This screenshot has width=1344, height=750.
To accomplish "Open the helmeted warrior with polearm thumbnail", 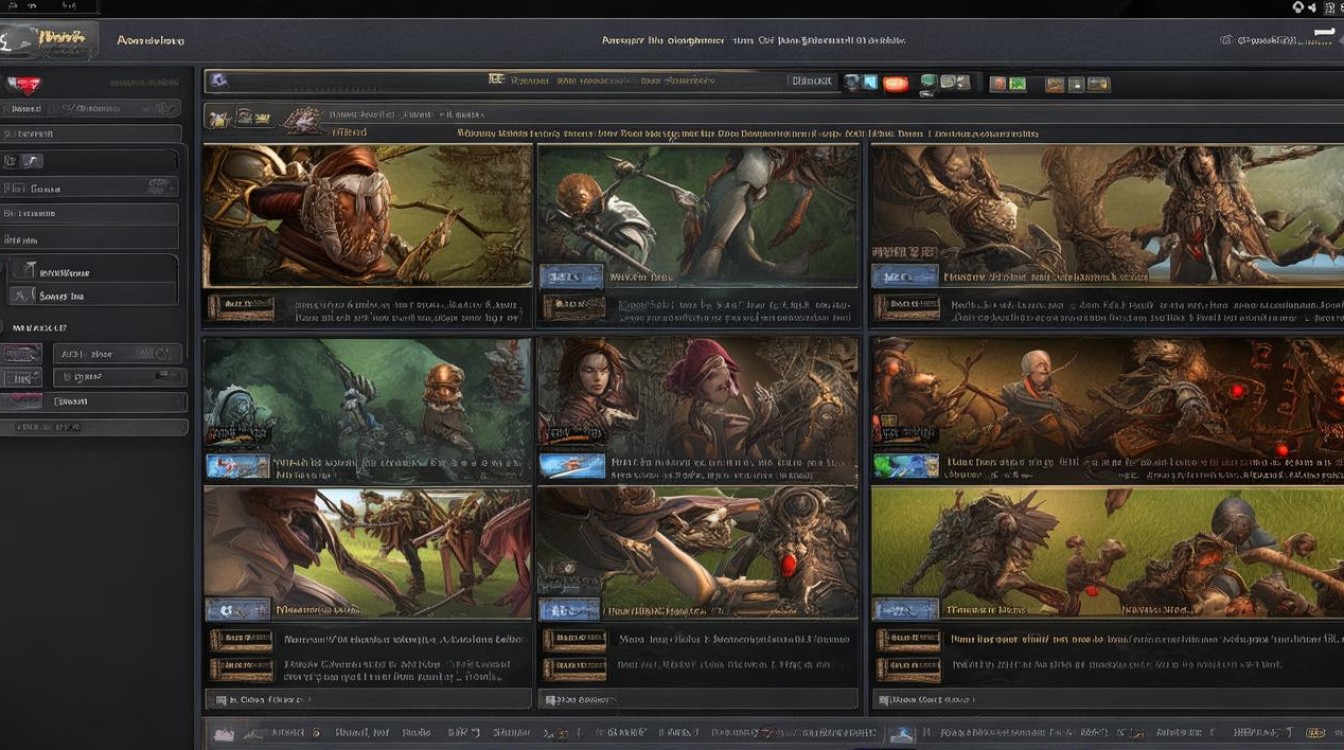I will click(x=698, y=215).
